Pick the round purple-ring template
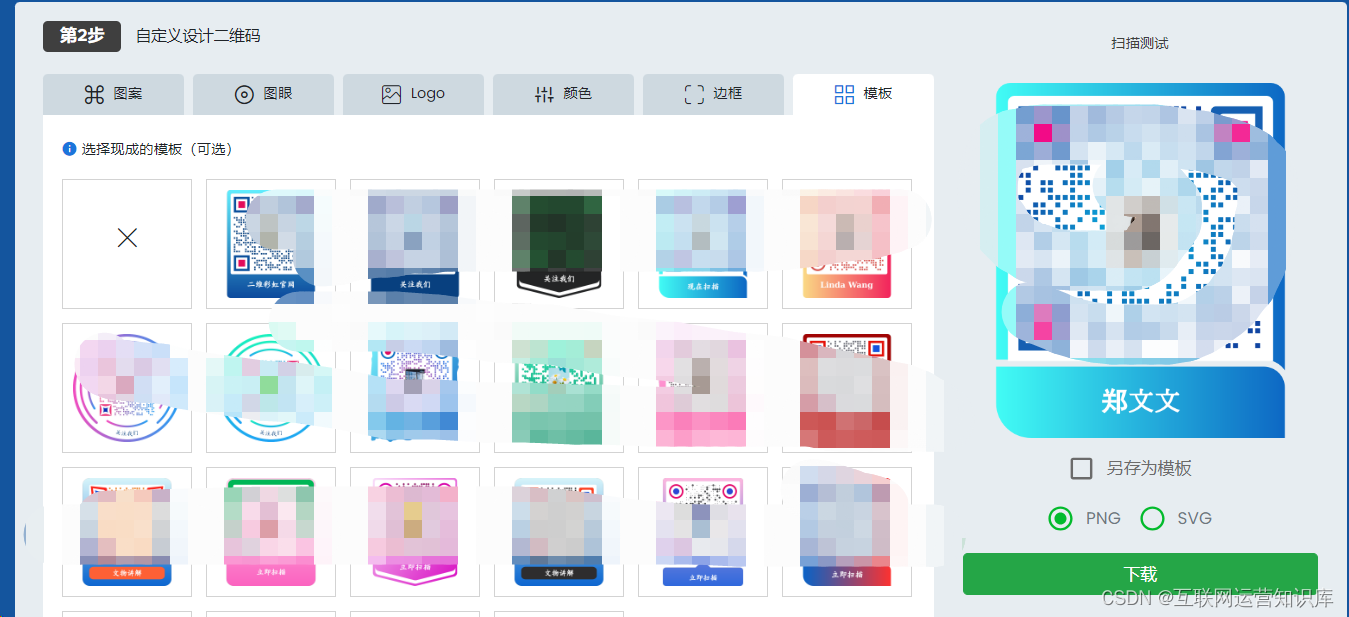The image size is (1349, 617). (127, 388)
